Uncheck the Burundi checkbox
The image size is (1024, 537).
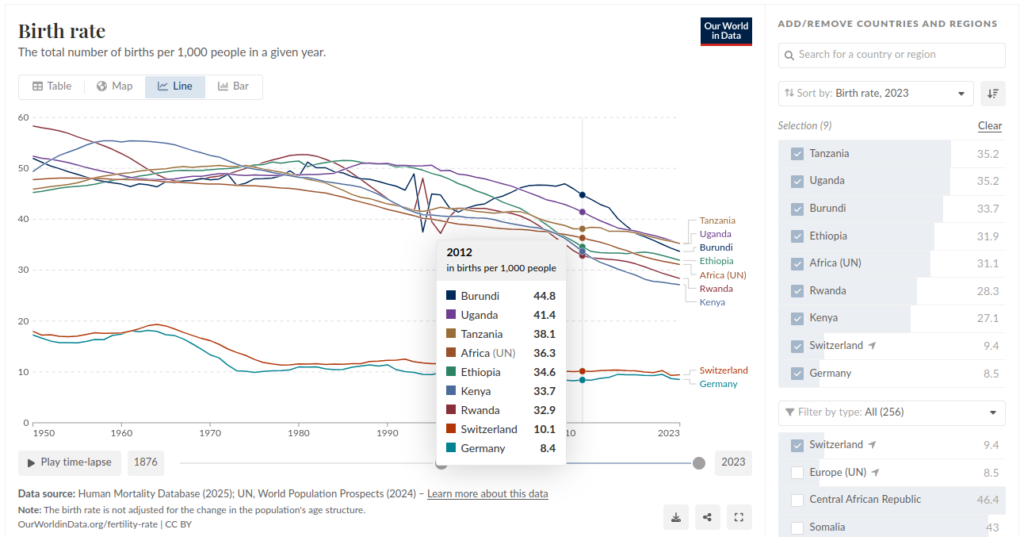tap(797, 209)
